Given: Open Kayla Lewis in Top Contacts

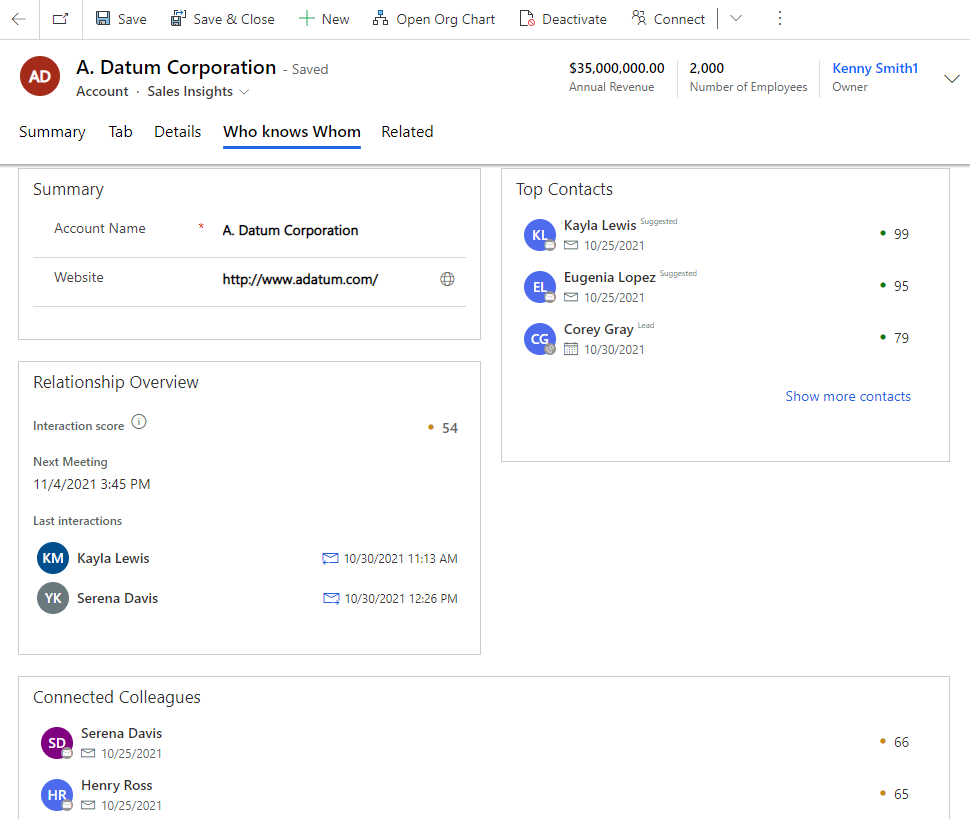Looking at the screenshot, I should pyautogui.click(x=600, y=225).
